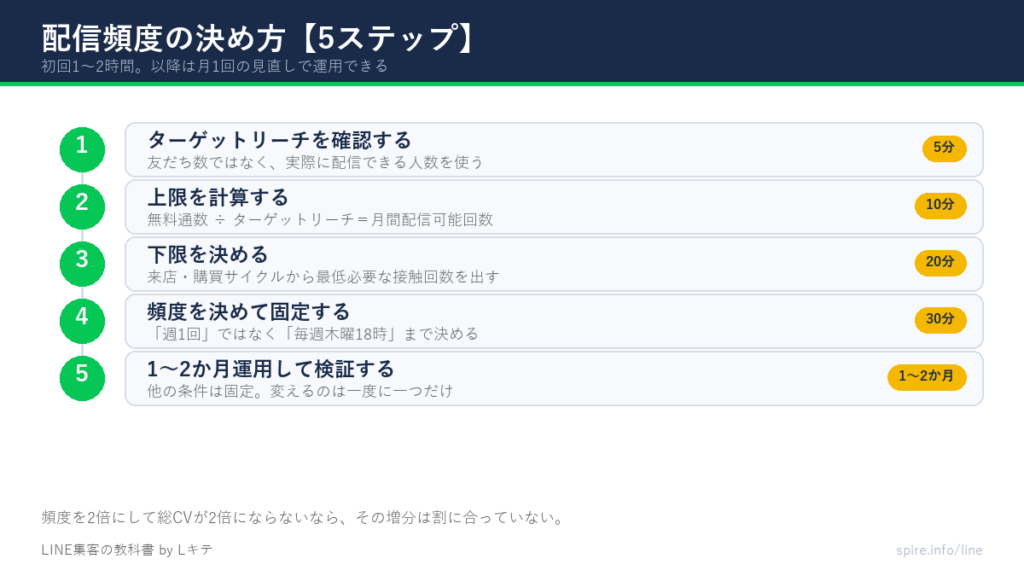
Task: Click the green step 5 circle
Action: [82, 378]
